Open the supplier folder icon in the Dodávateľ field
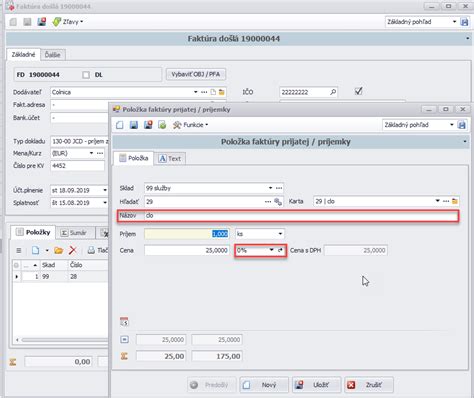Image resolution: width=474 pixels, height=398 pixels. [x=222, y=92]
